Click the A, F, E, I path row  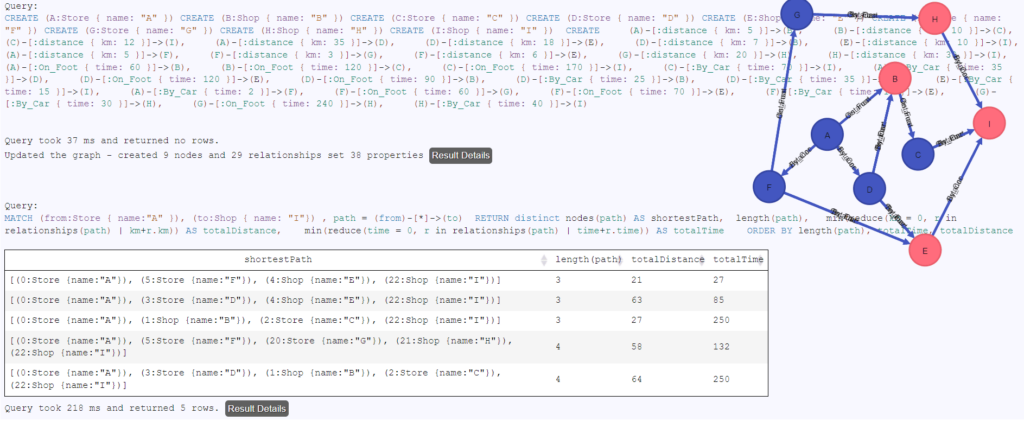[386, 280]
